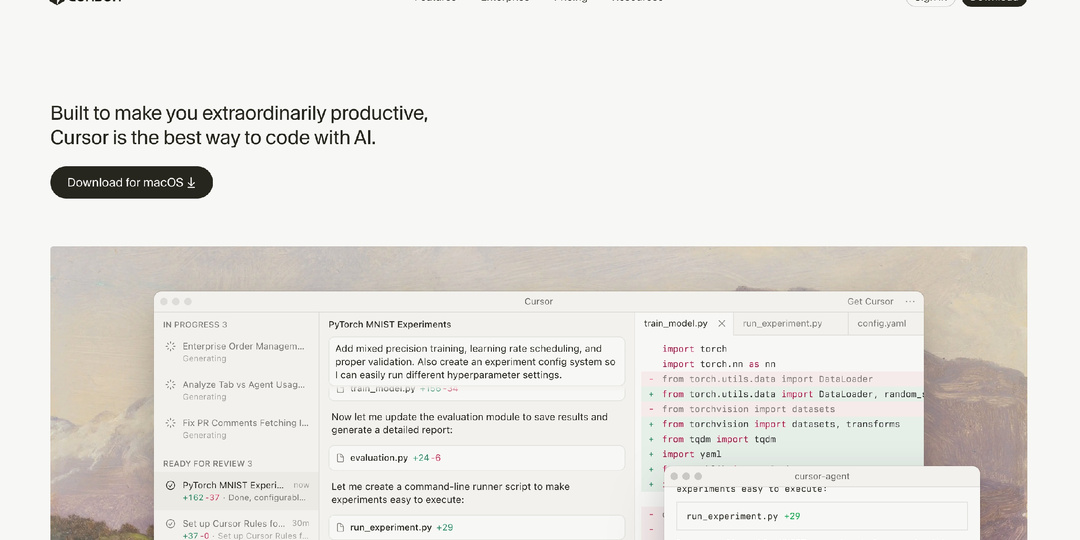Click spinner icon beside Analyze Tab vs Agent
Screen dimensions: 1080x540
(x=170, y=385)
